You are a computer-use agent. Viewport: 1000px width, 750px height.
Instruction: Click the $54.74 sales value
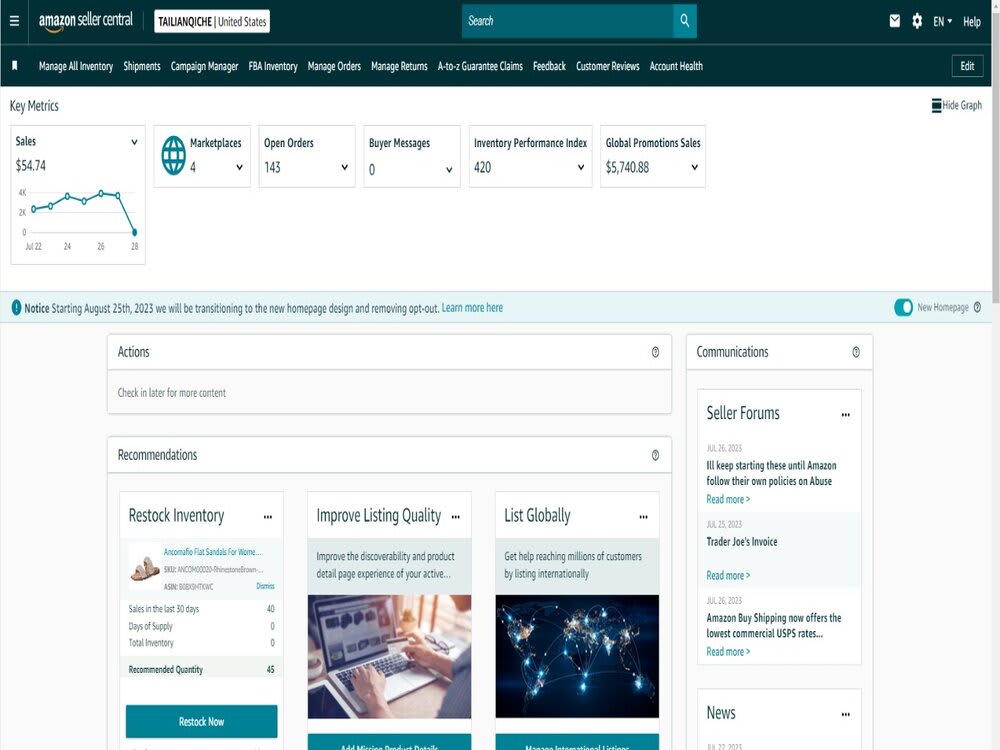[31, 166]
